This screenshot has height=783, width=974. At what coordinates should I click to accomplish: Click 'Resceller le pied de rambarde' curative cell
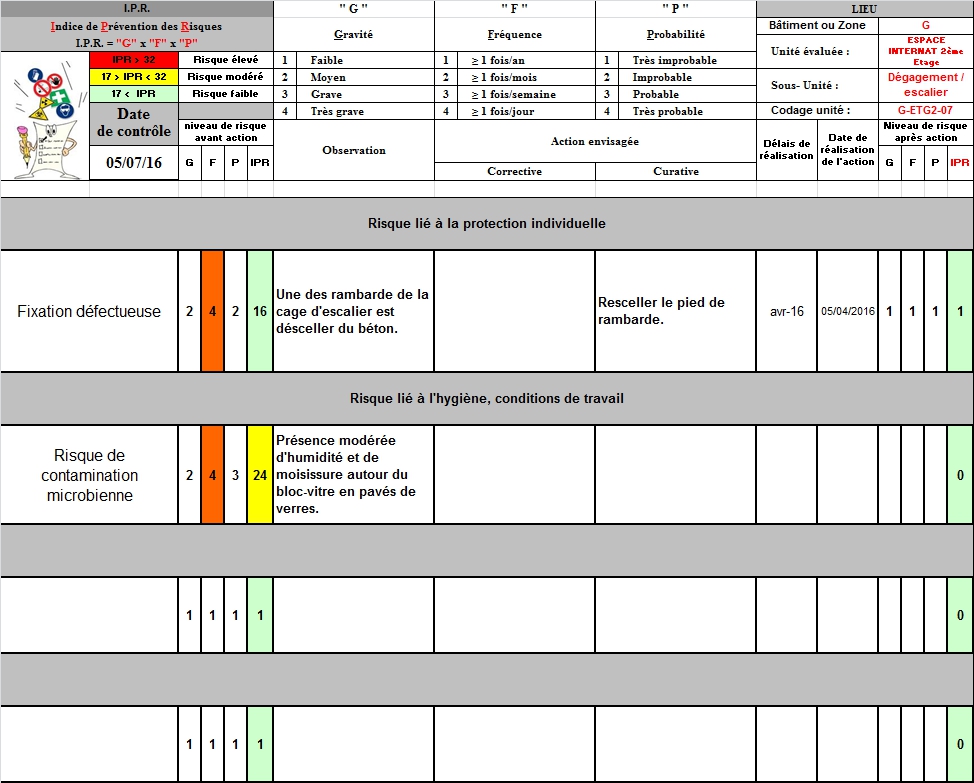[675, 311]
